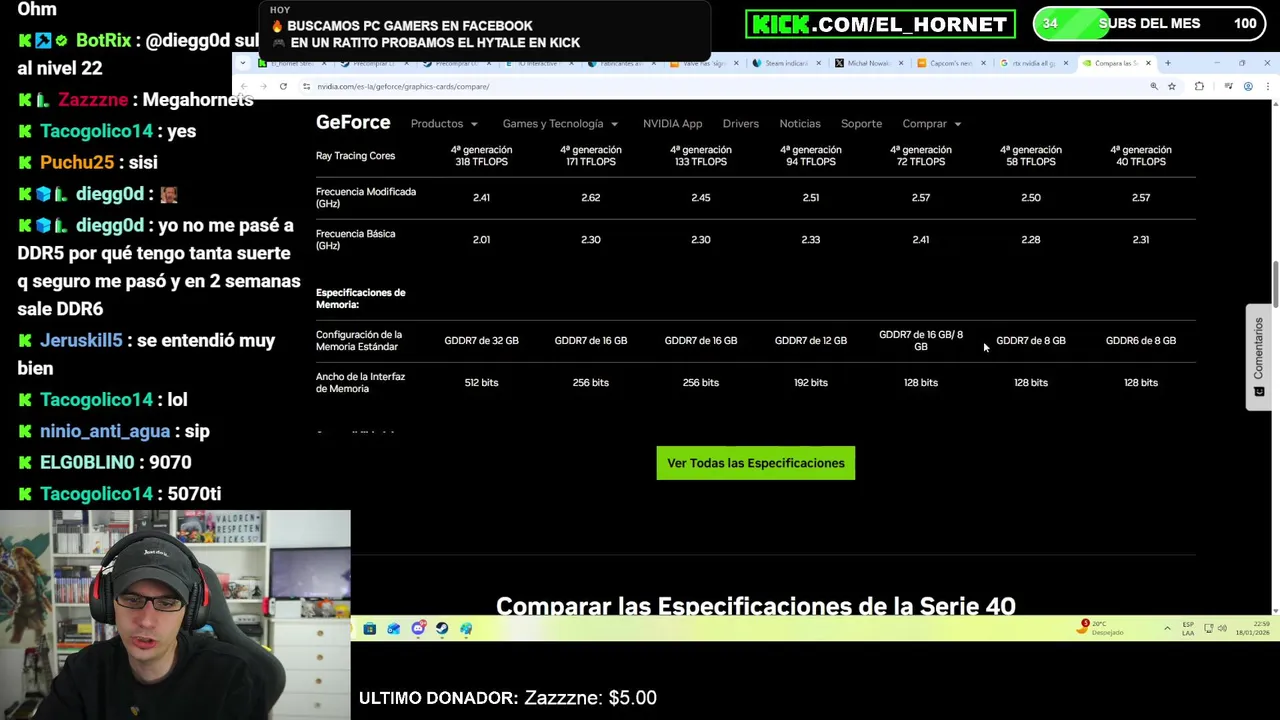The image size is (1280, 720).
Task: Click the page vertical scrollbar thumb
Action: [1275, 285]
